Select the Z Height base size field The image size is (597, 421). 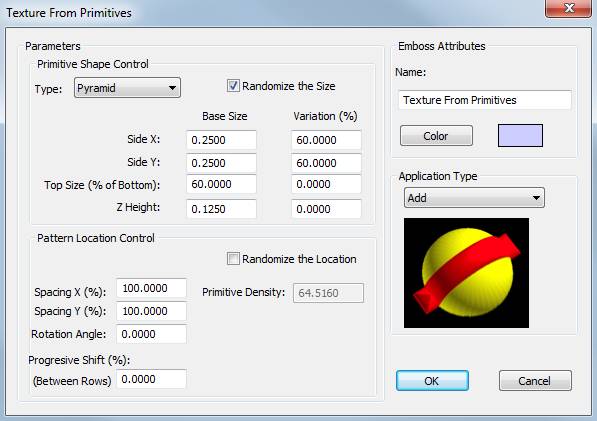tap(221, 209)
